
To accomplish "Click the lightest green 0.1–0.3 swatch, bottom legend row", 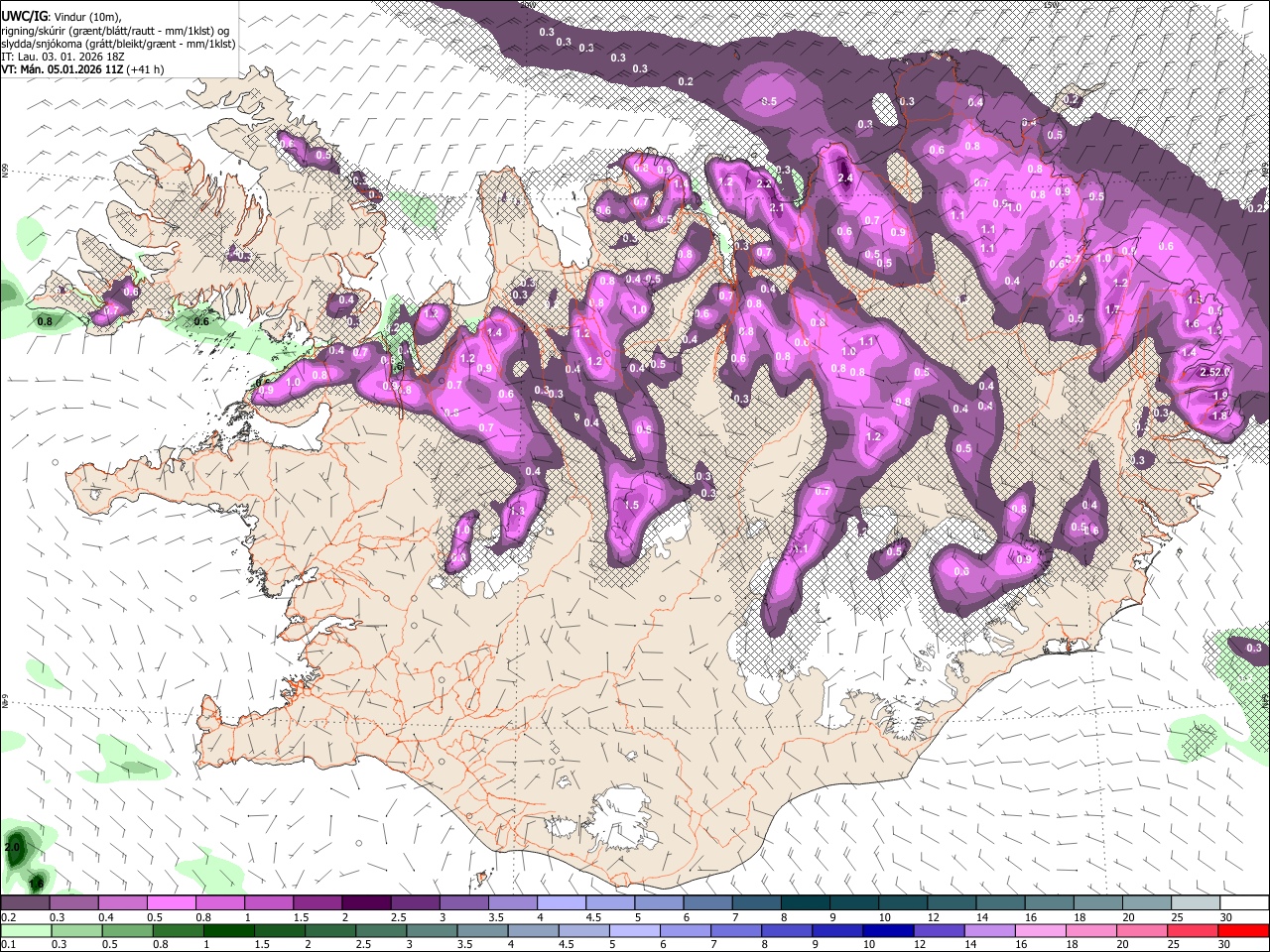I will (x=25, y=930).
